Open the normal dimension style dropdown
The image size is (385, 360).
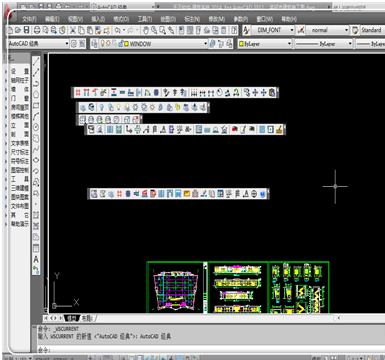click(327, 30)
